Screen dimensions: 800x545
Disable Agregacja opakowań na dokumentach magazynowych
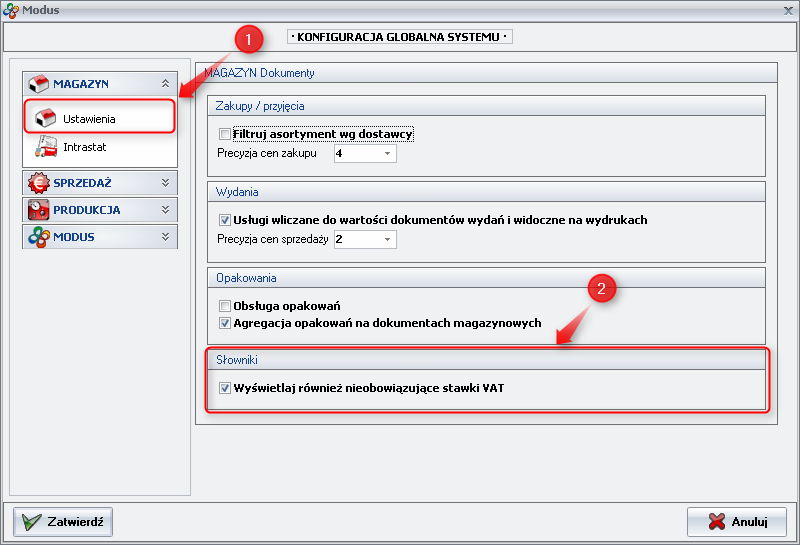coord(224,323)
